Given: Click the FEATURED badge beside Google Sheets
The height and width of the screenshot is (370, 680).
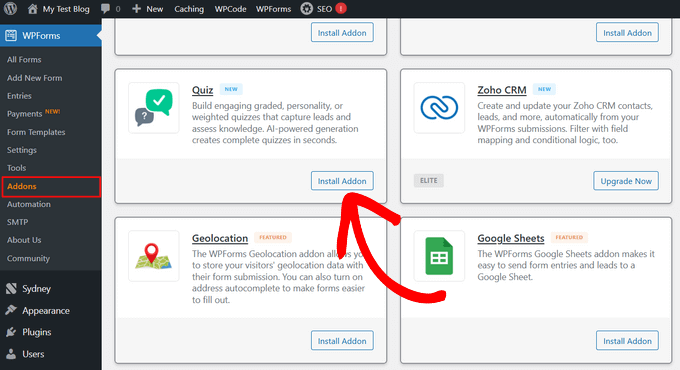Looking at the screenshot, I should [x=569, y=237].
